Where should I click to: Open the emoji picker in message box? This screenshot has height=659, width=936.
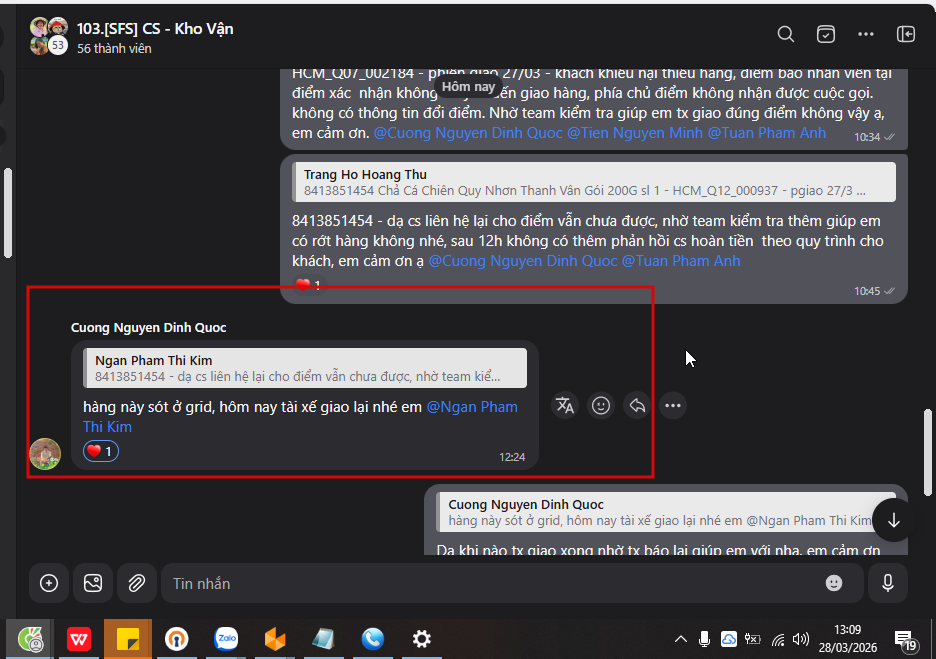click(834, 583)
